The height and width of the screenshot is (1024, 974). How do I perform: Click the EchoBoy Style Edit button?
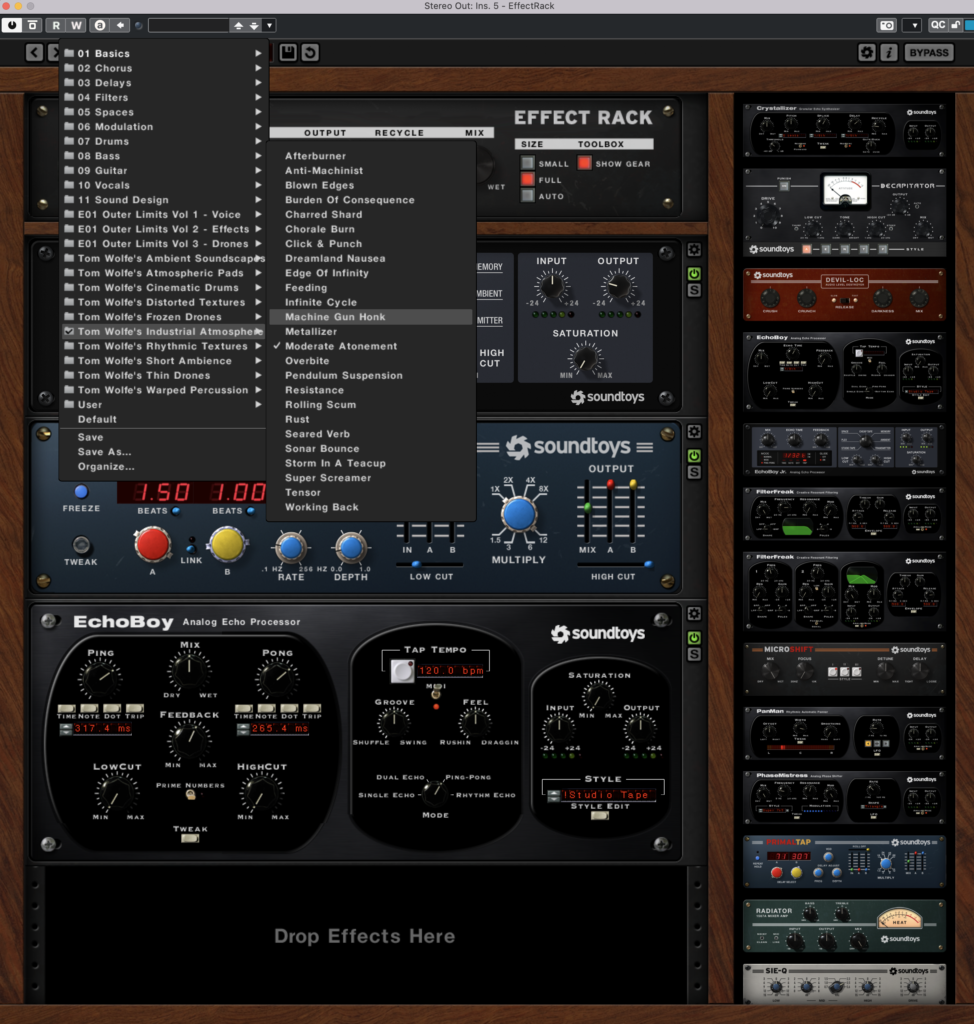(x=600, y=816)
